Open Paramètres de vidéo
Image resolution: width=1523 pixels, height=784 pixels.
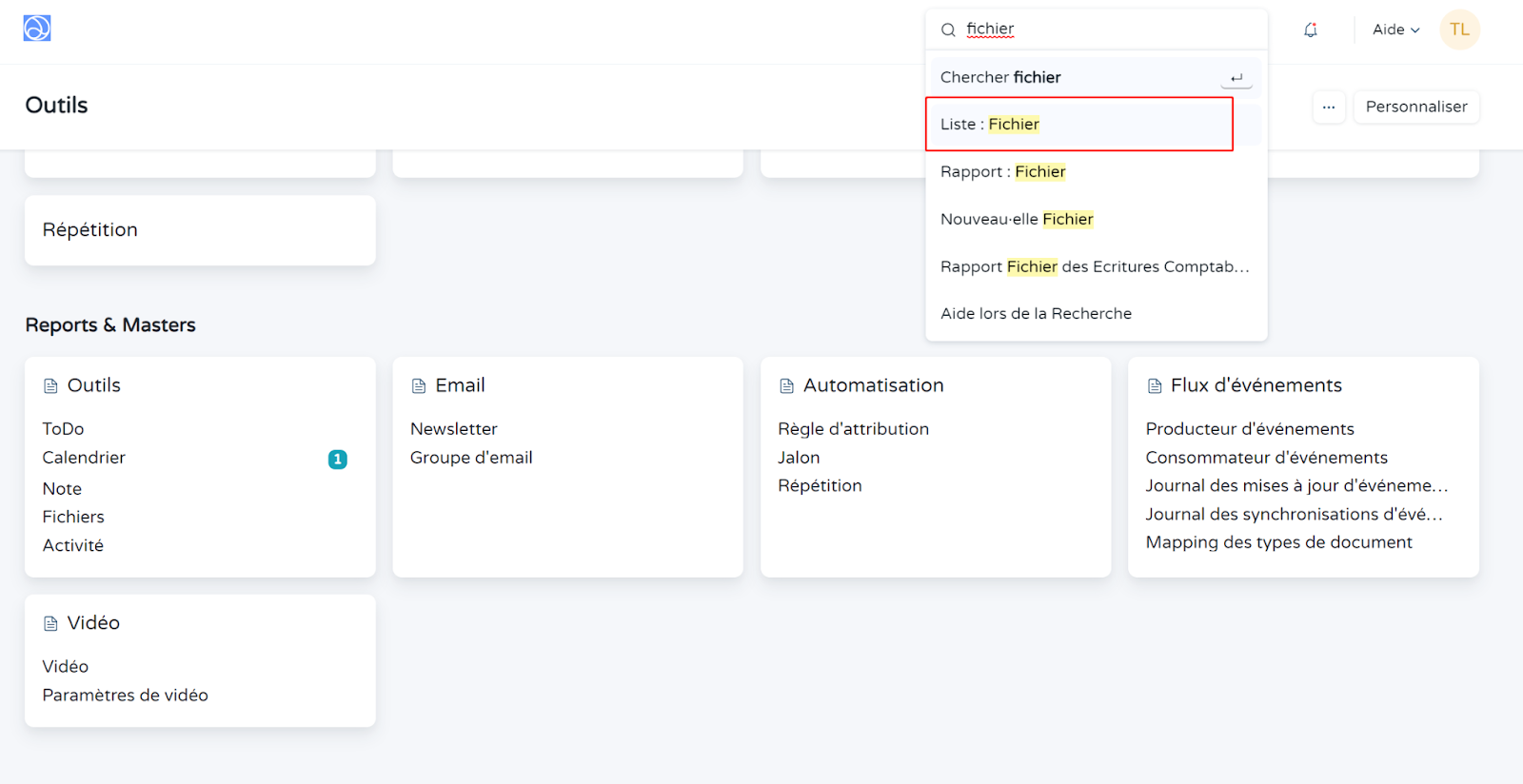[125, 696]
